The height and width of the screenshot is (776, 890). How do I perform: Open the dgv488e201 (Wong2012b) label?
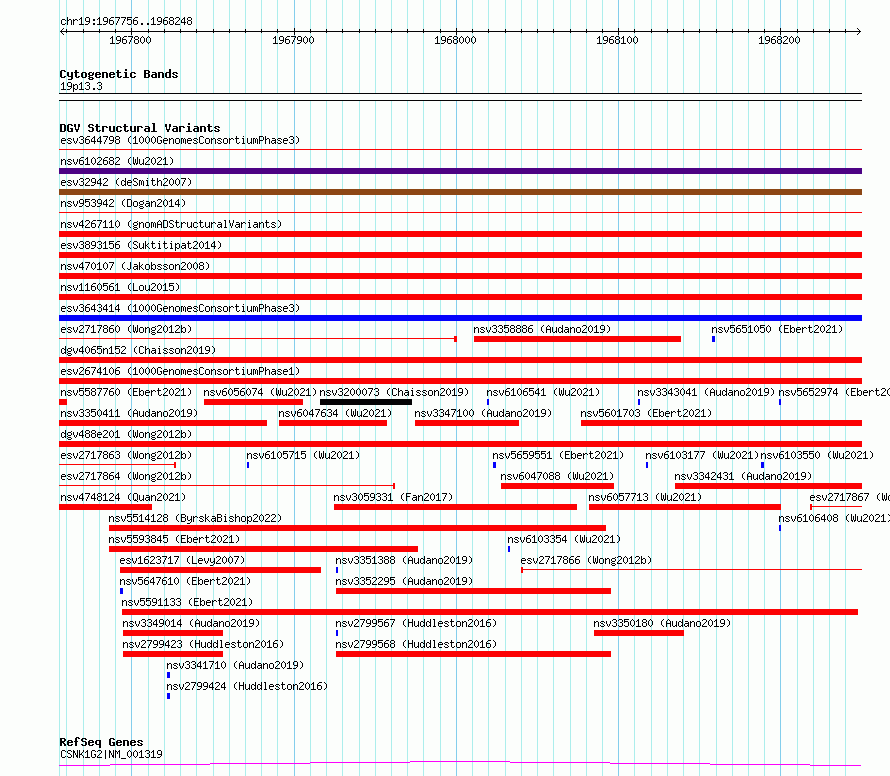click(x=126, y=434)
